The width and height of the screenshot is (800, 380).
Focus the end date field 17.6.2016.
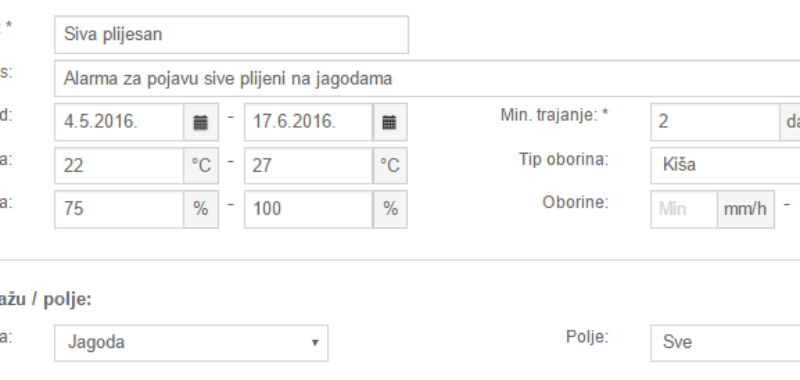(x=309, y=122)
